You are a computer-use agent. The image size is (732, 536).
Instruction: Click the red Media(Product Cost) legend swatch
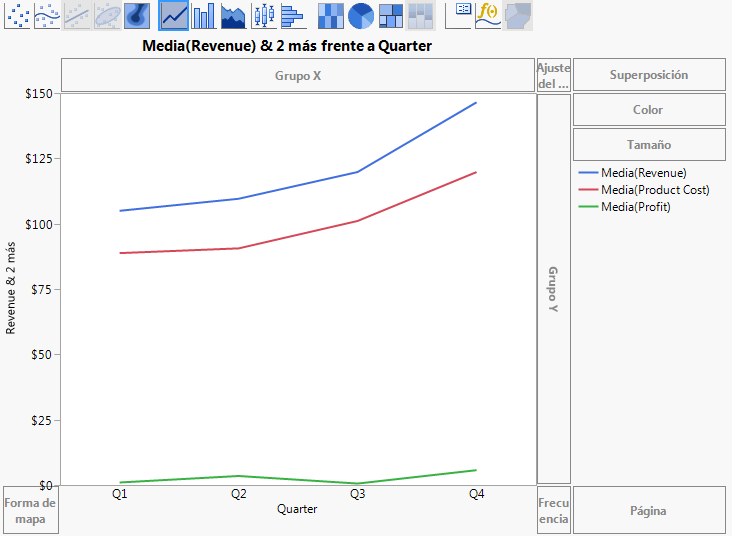click(588, 190)
